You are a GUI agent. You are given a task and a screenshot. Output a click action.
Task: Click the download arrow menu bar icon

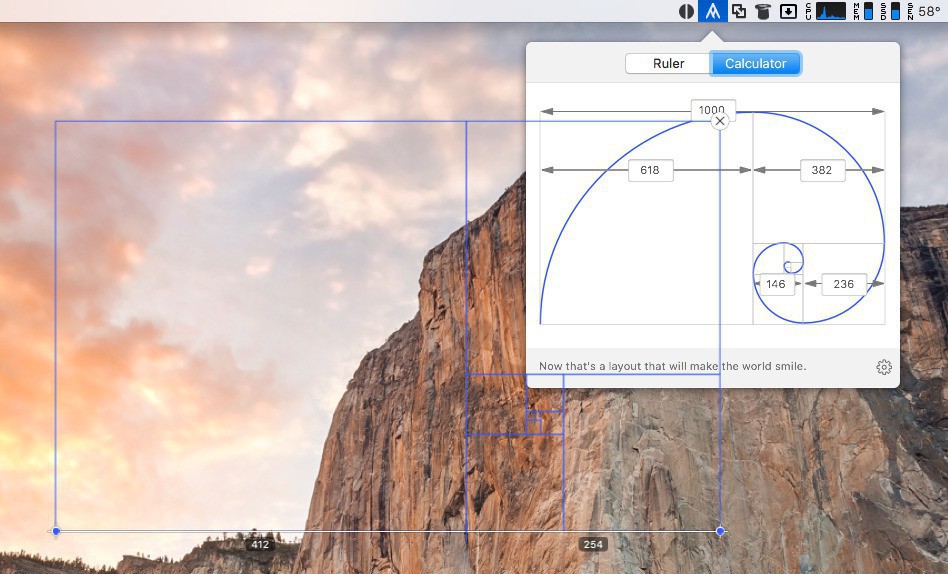[788, 11]
